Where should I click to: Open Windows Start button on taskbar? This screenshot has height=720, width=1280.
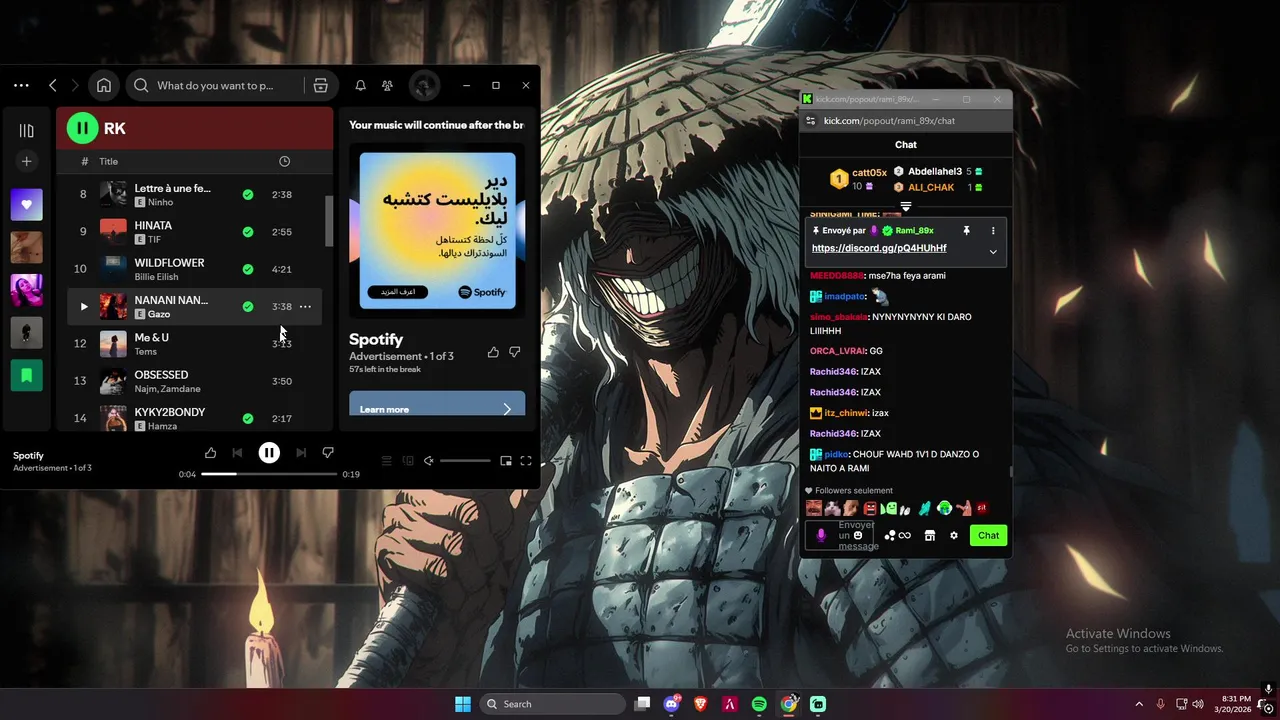coord(463,704)
